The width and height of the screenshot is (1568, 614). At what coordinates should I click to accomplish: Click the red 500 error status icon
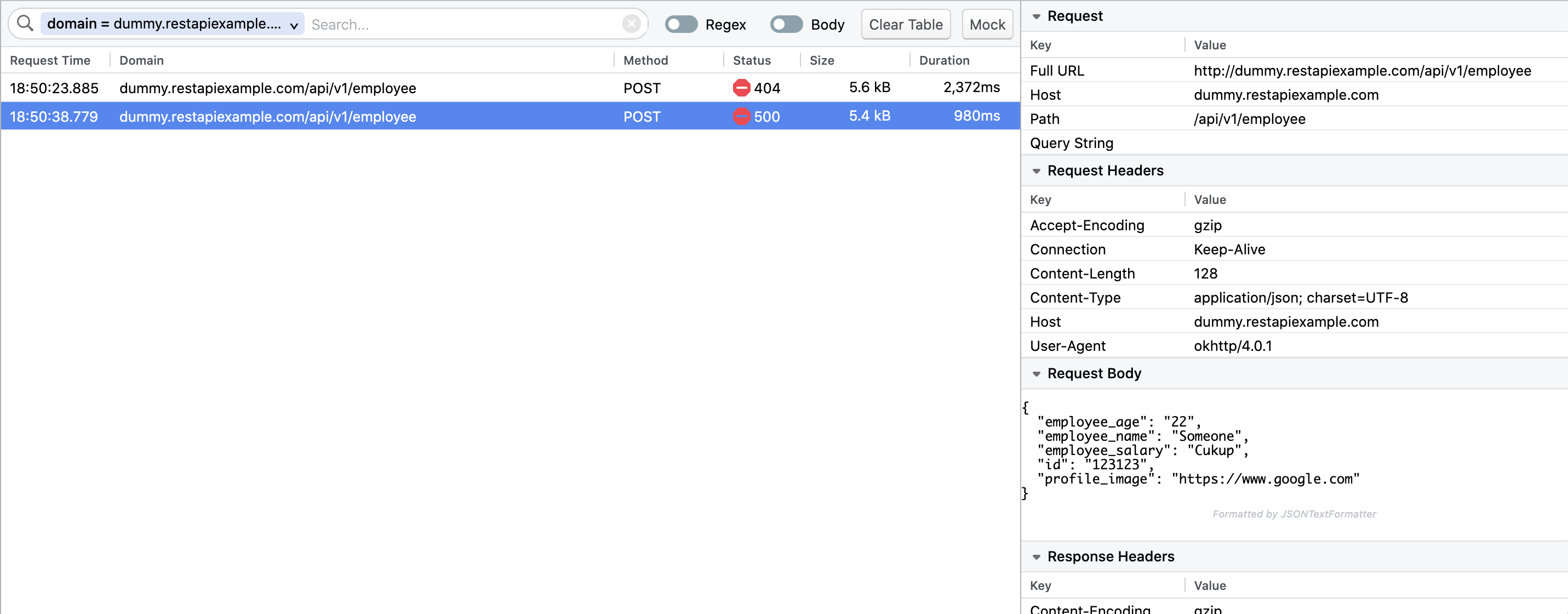pos(741,116)
